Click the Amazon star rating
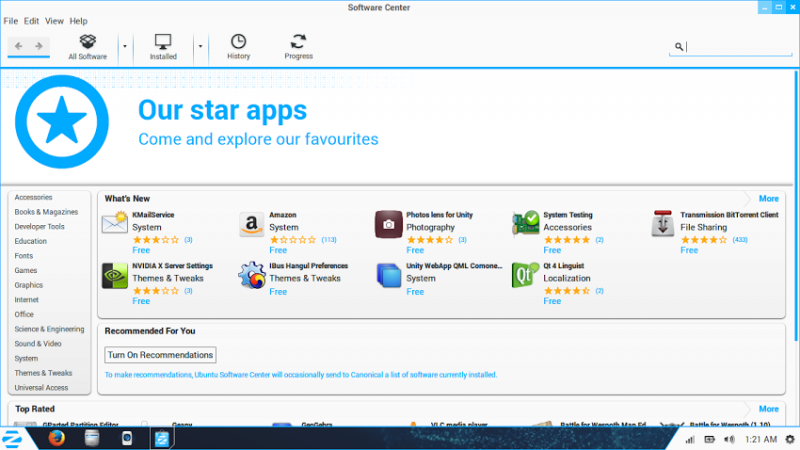The width and height of the screenshot is (800, 450). point(293,240)
